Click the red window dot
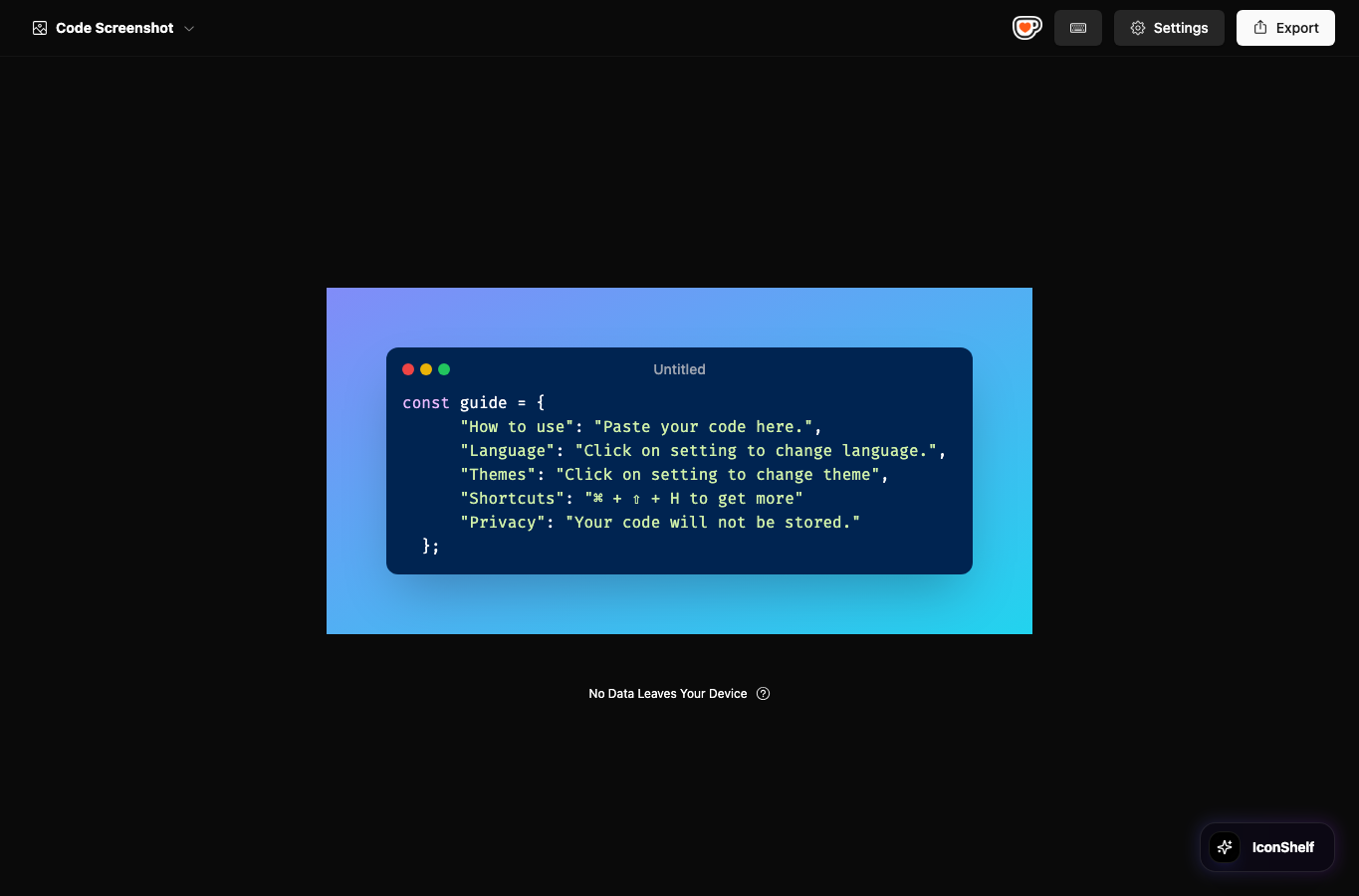The width and height of the screenshot is (1359, 896). 408,369
